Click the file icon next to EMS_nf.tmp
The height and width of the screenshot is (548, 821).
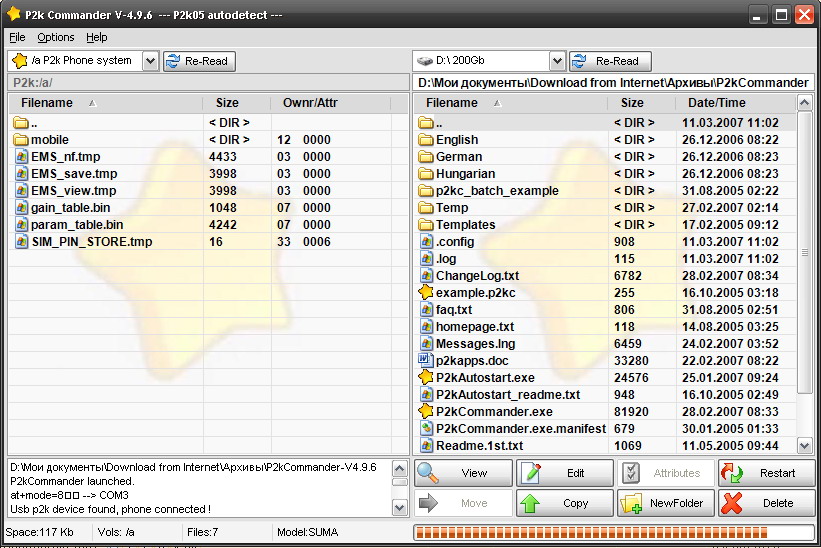point(21,156)
